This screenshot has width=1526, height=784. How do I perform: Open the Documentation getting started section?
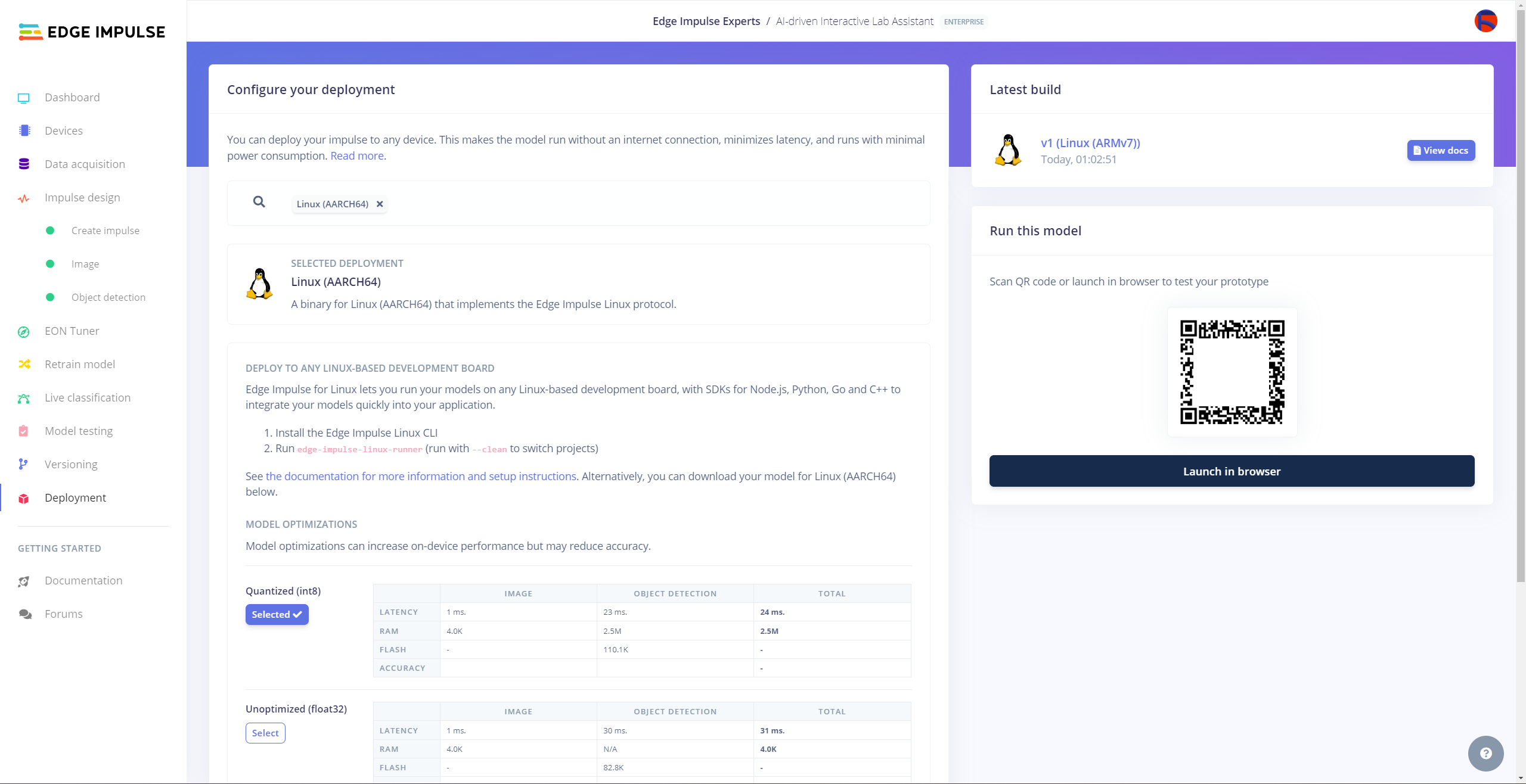pyautogui.click(x=83, y=580)
